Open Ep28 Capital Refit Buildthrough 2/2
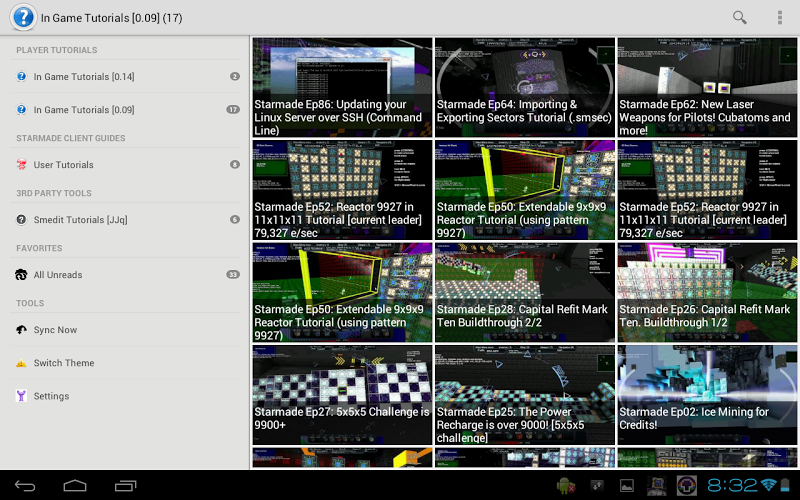Viewport: 800px width, 500px height. click(525, 292)
